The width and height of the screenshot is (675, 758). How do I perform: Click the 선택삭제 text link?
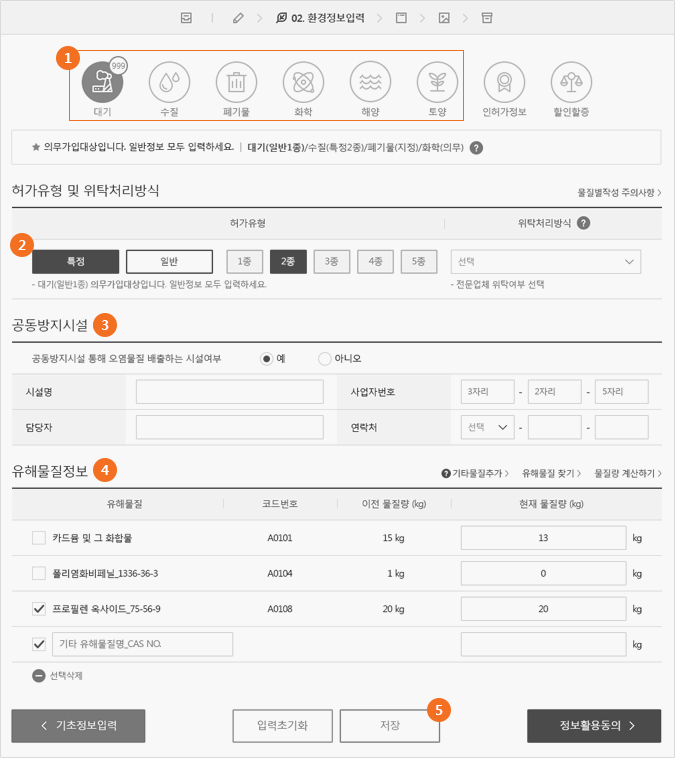(x=66, y=675)
